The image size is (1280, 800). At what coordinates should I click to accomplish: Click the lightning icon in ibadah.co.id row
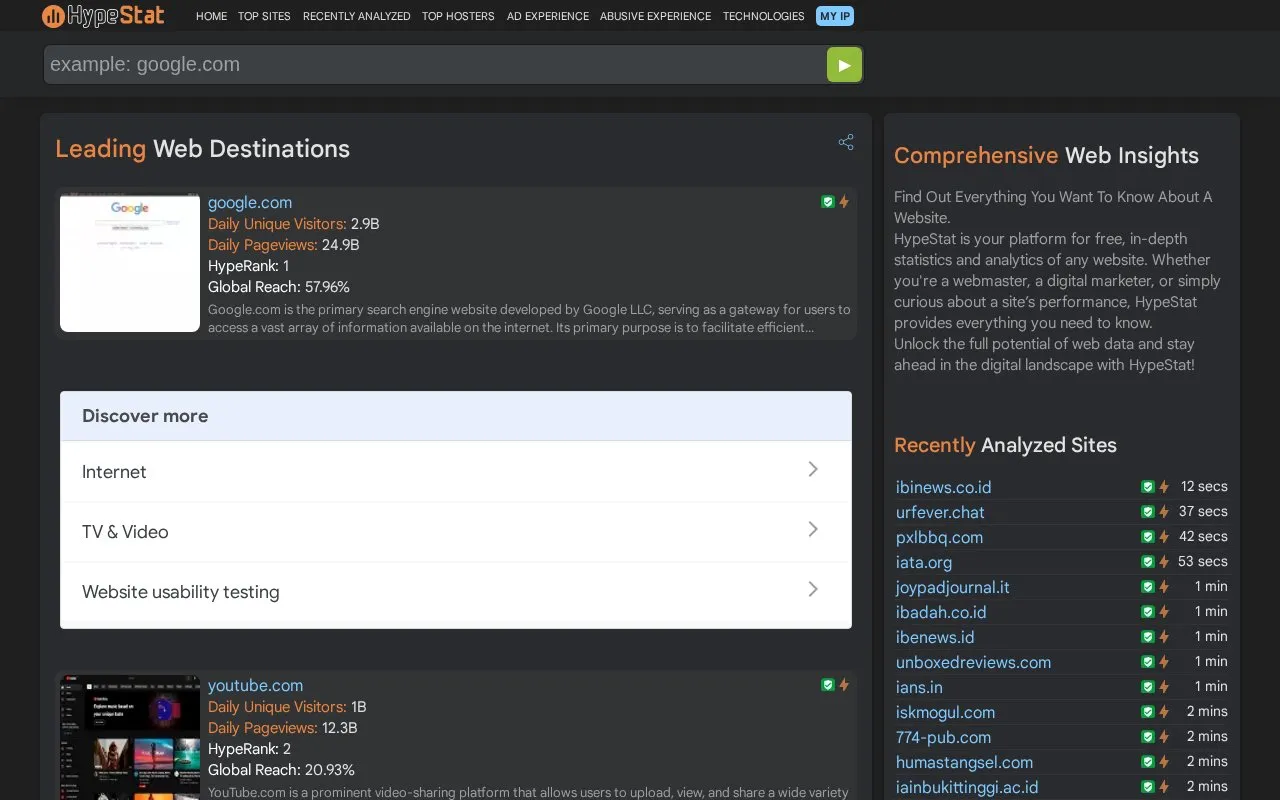1164,612
